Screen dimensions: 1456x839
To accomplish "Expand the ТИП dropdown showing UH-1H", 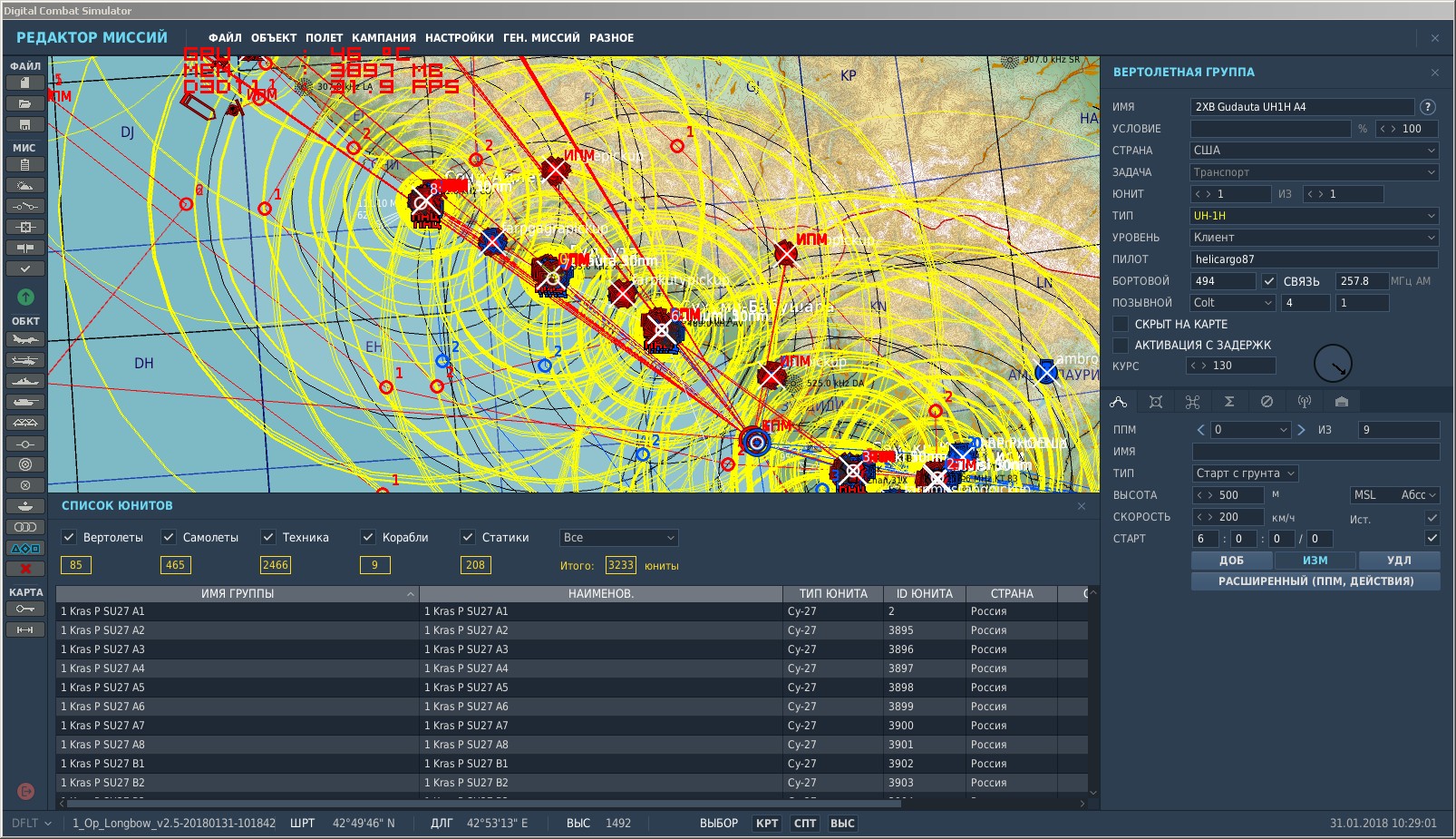I will pos(1315,216).
